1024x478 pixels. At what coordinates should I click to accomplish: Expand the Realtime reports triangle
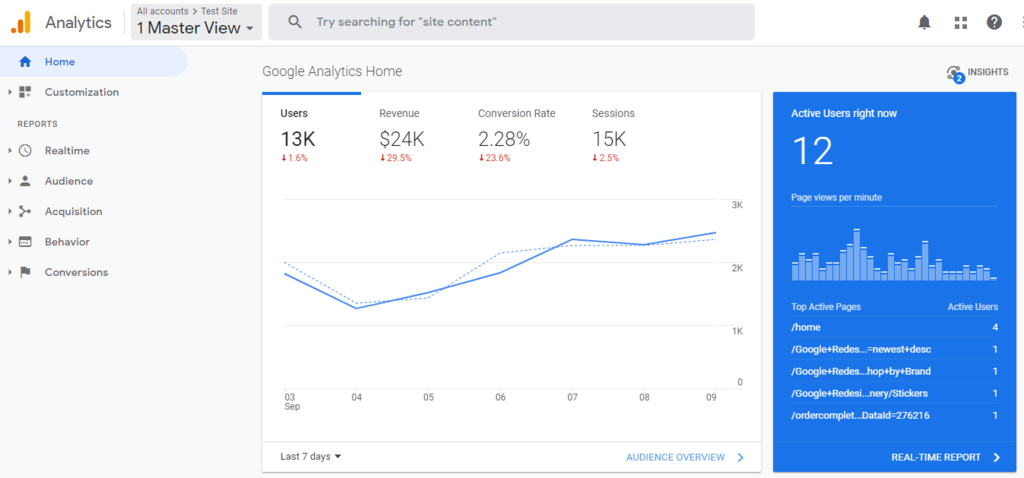coord(10,151)
